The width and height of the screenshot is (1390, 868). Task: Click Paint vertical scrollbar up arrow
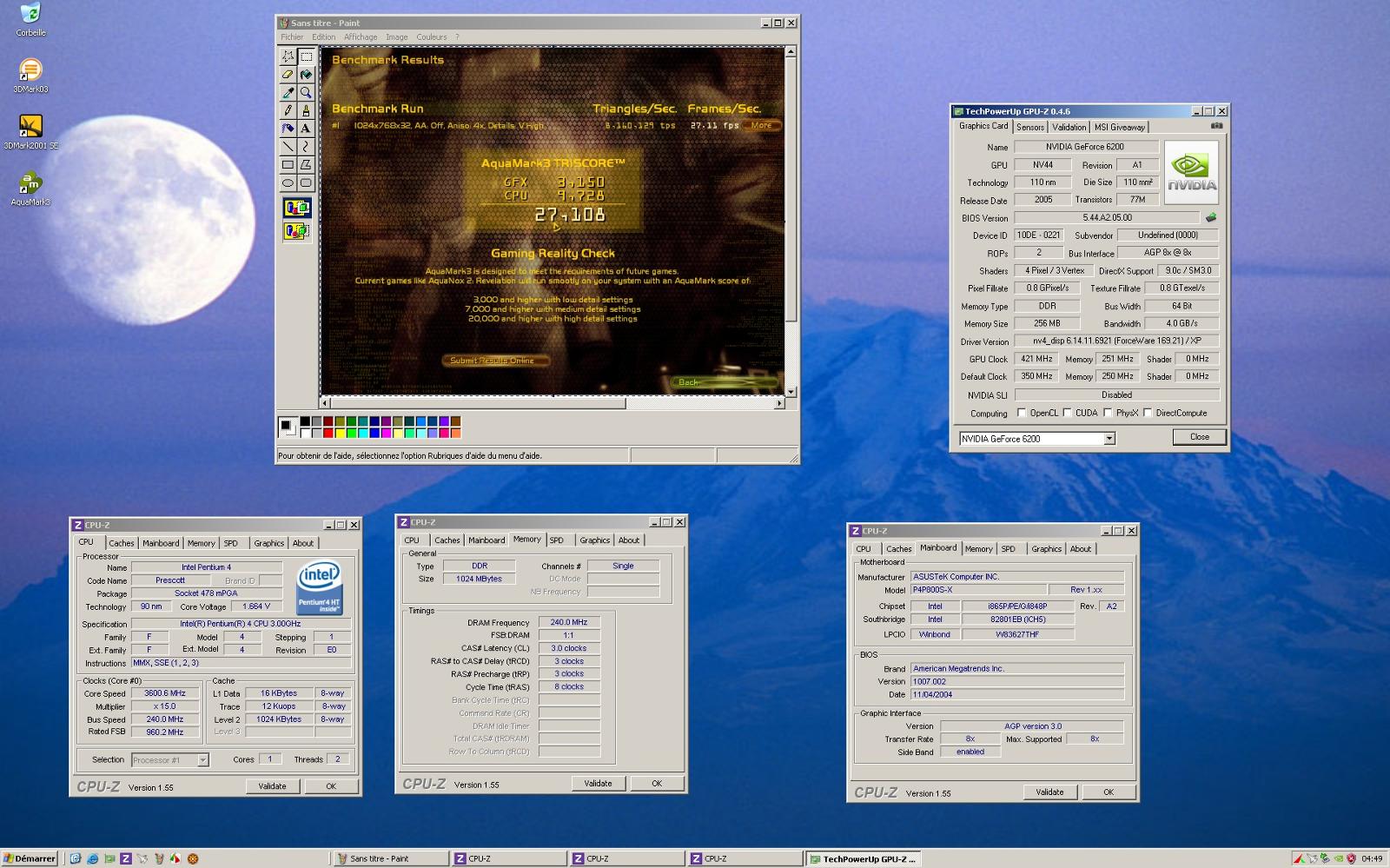click(x=791, y=52)
